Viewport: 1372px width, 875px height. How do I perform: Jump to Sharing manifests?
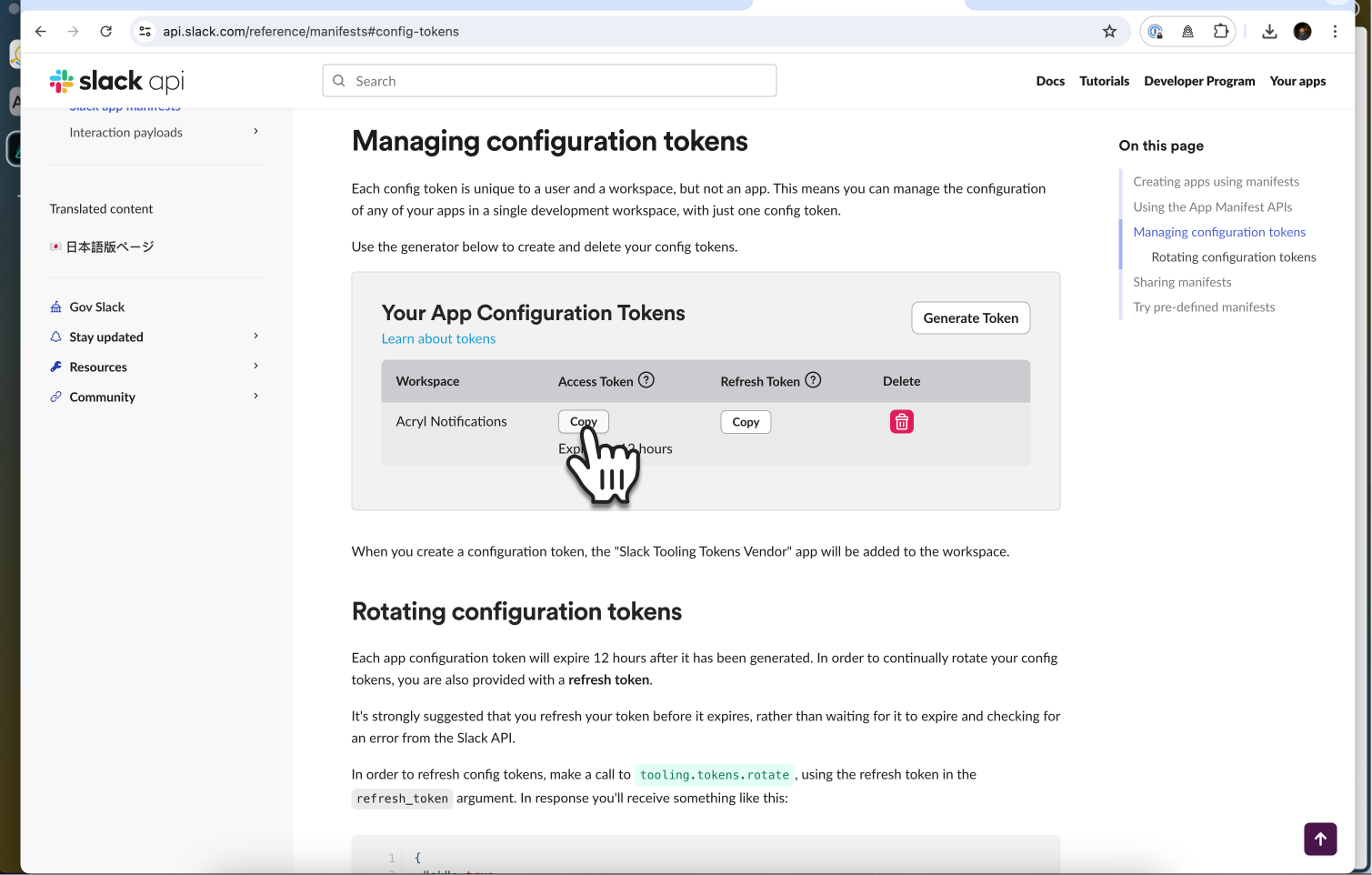coord(1182,282)
